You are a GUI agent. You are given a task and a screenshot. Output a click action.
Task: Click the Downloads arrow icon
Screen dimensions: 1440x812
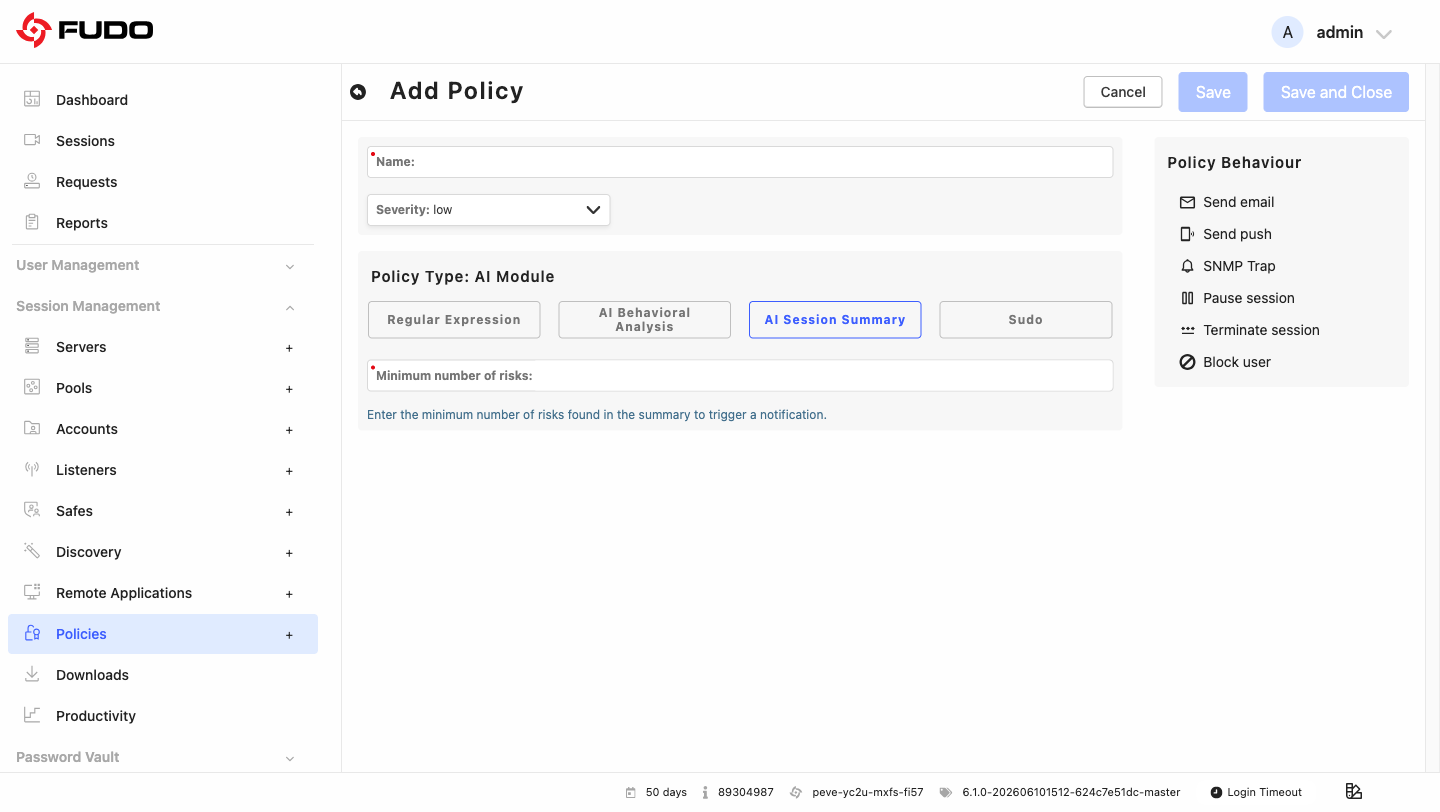tap(32, 674)
